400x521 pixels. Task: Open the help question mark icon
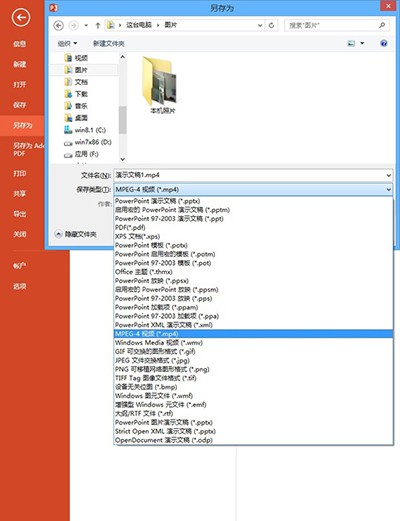click(x=384, y=43)
